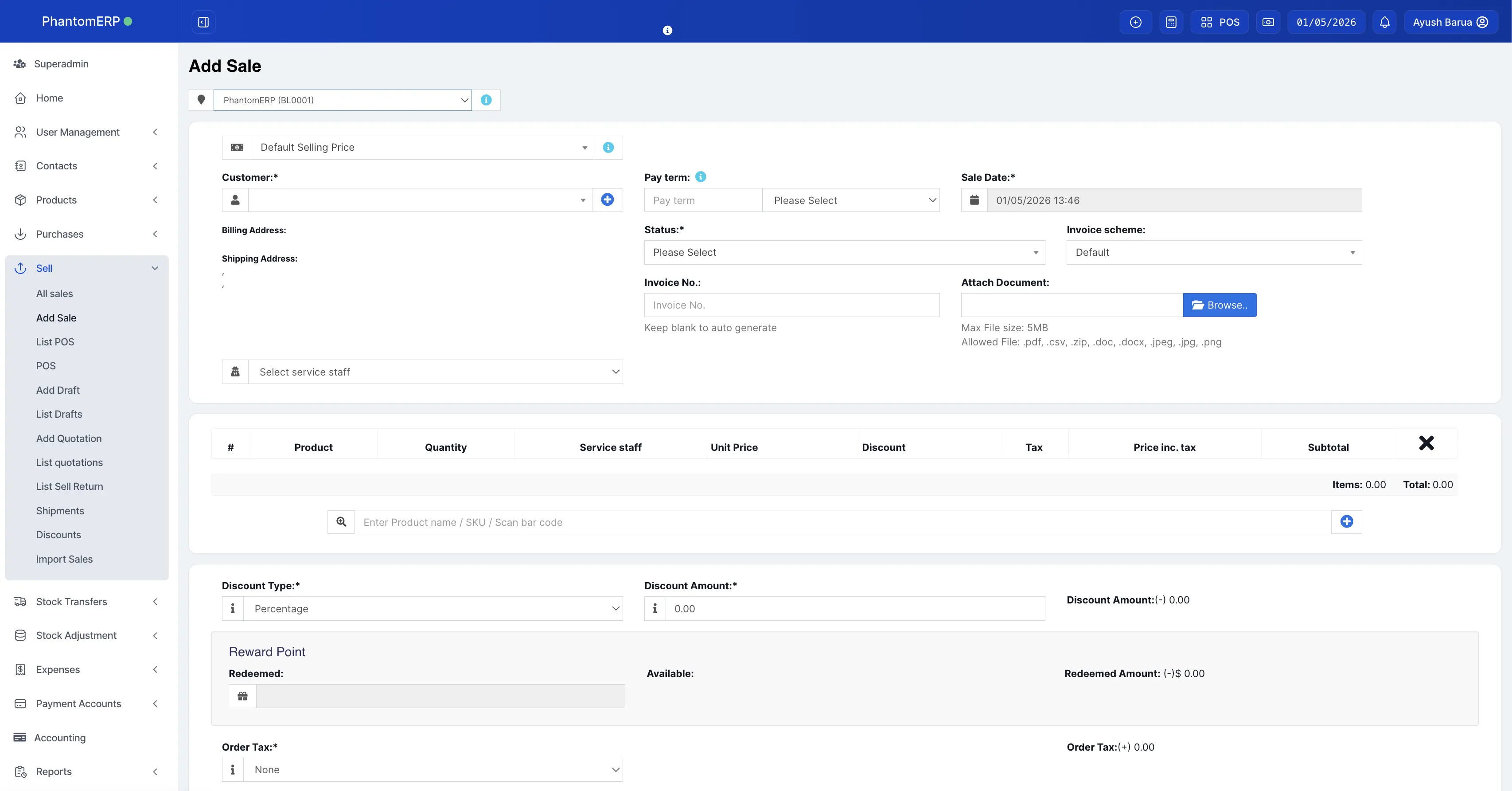Click the cash register icon in the top bar
The height and width of the screenshot is (791, 1512).
point(1268,22)
